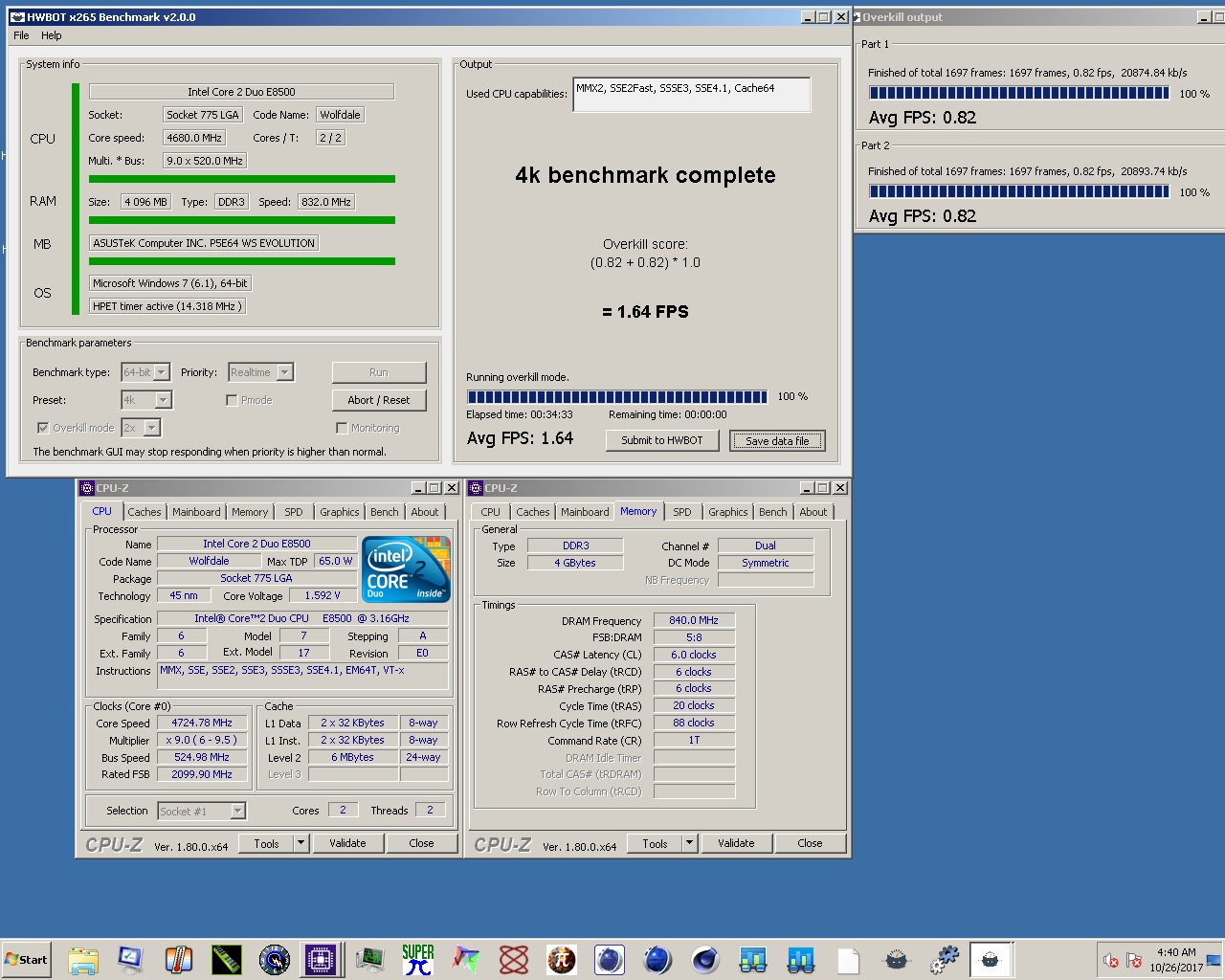Click Validate in the left CPU-Z window
Viewport: 1225px width, 980px height.
[347, 843]
